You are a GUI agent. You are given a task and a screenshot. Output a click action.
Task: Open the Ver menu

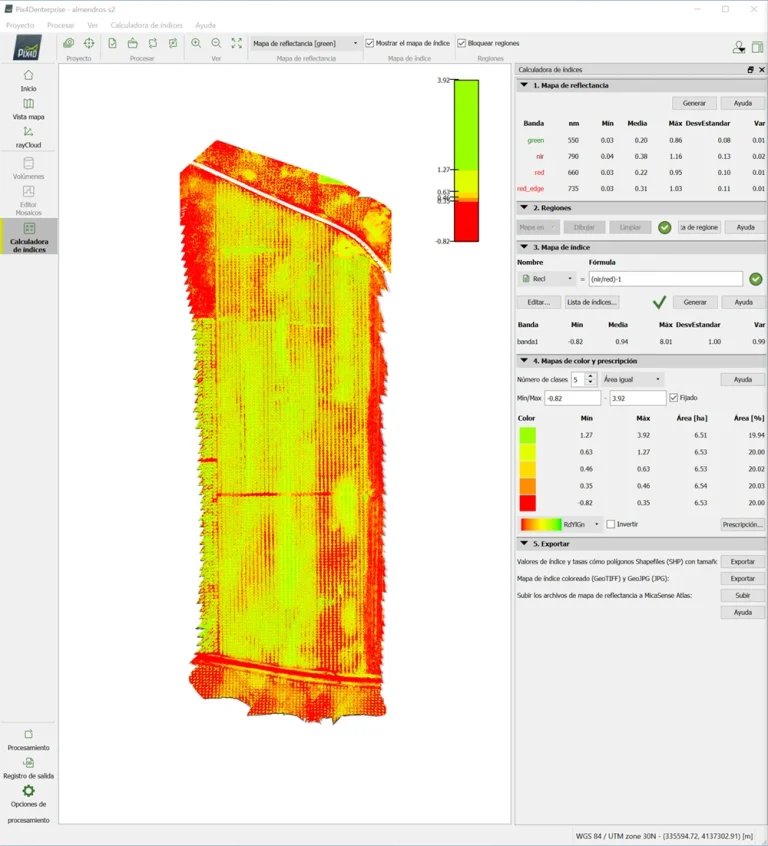click(92, 25)
